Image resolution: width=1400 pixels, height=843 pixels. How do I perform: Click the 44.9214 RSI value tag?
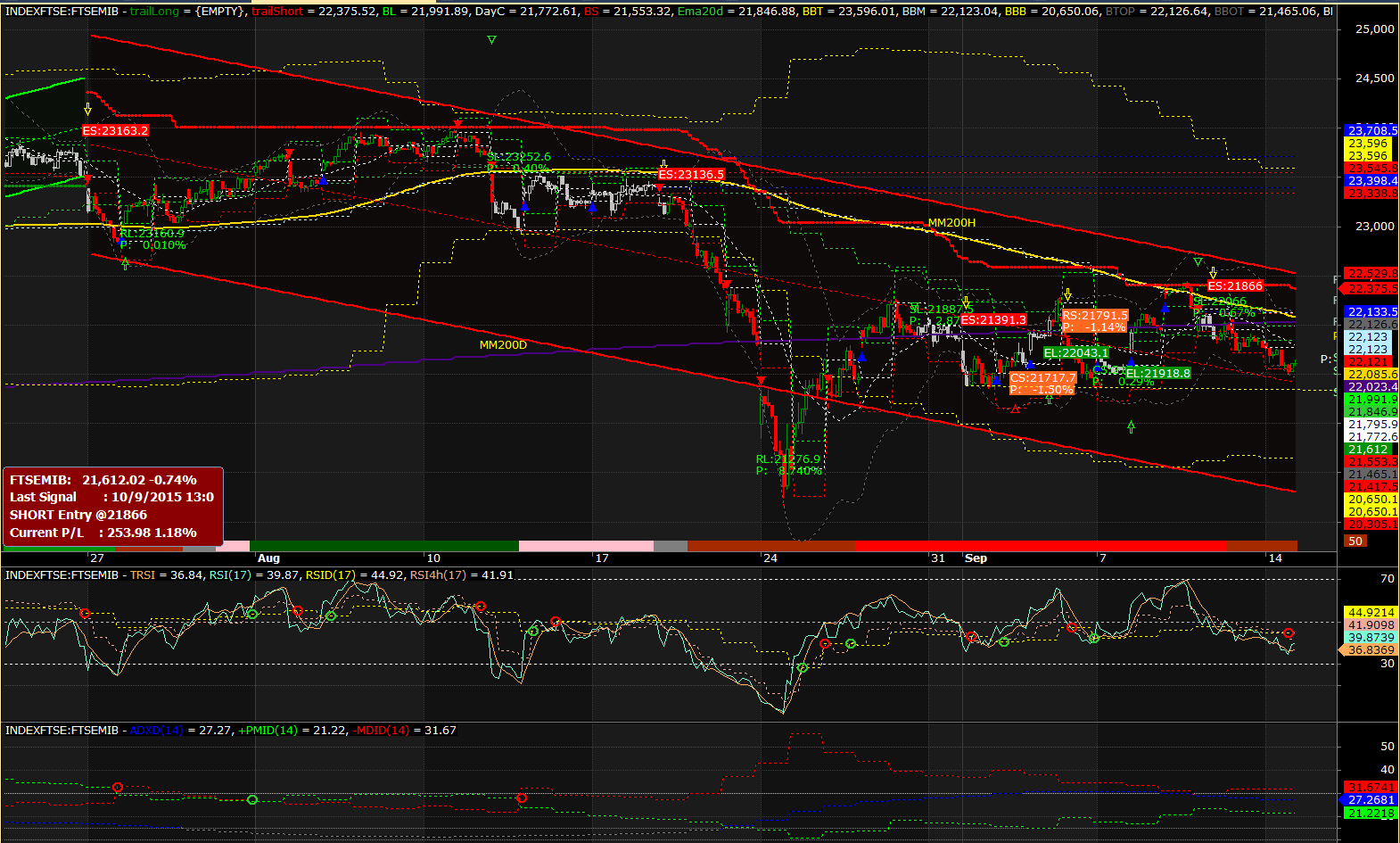coord(1371,613)
